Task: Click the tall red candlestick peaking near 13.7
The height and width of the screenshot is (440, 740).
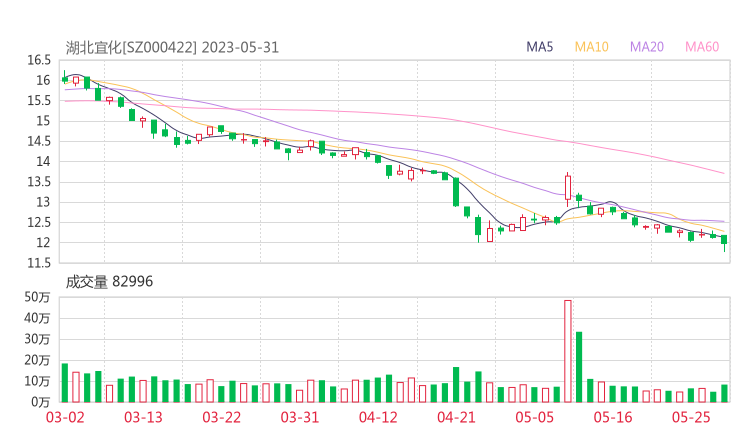Action: [568, 189]
